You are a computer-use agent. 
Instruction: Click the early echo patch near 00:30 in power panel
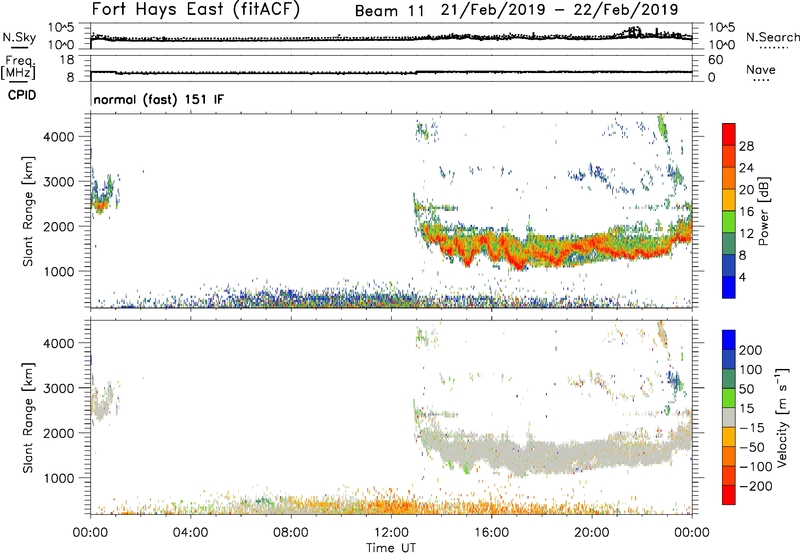tap(102, 196)
